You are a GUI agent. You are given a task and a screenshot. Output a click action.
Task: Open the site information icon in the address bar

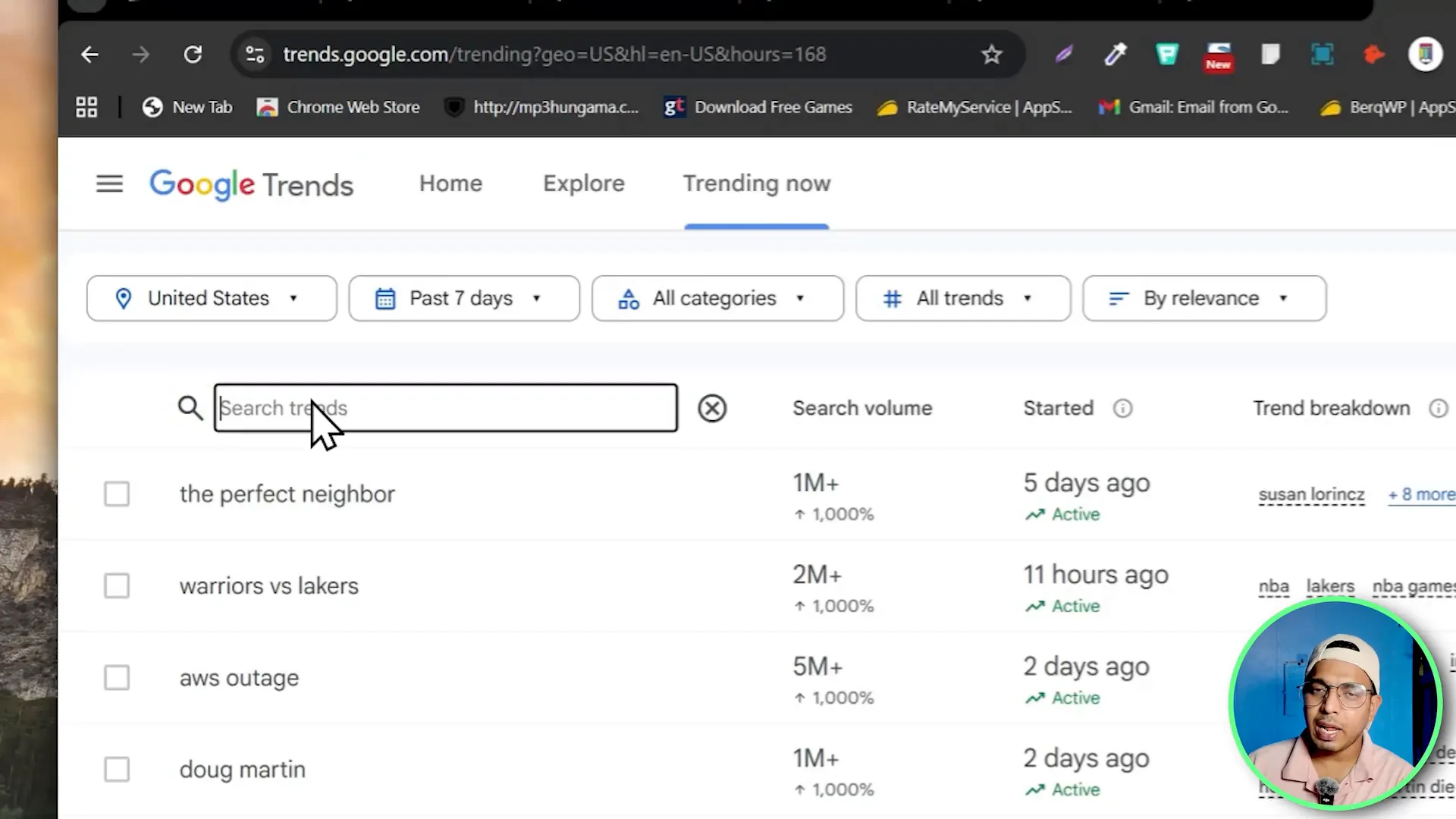[x=255, y=54]
